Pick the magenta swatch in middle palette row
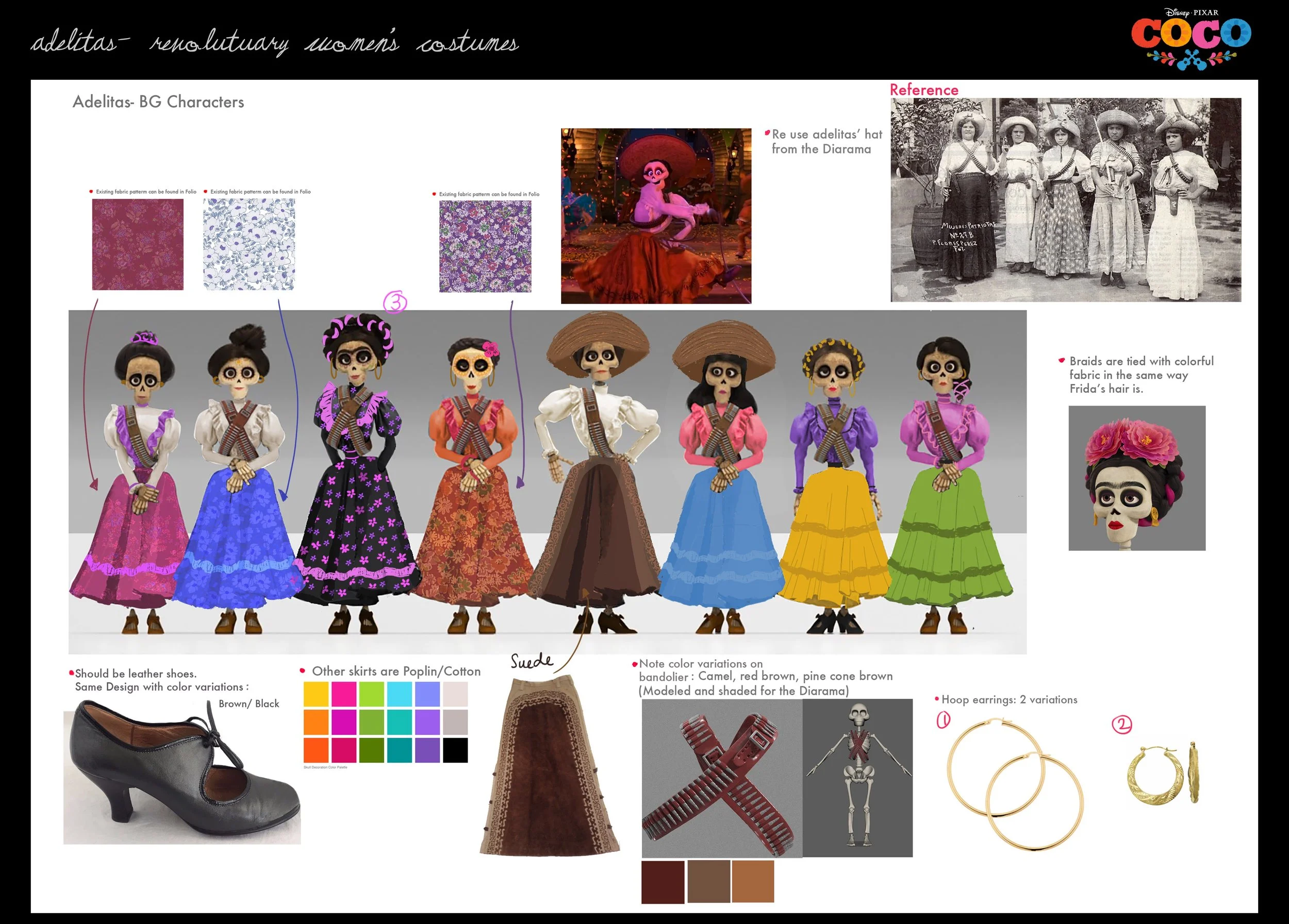The height and width of the screenshot is (924, 1289). tap(344, 722)
